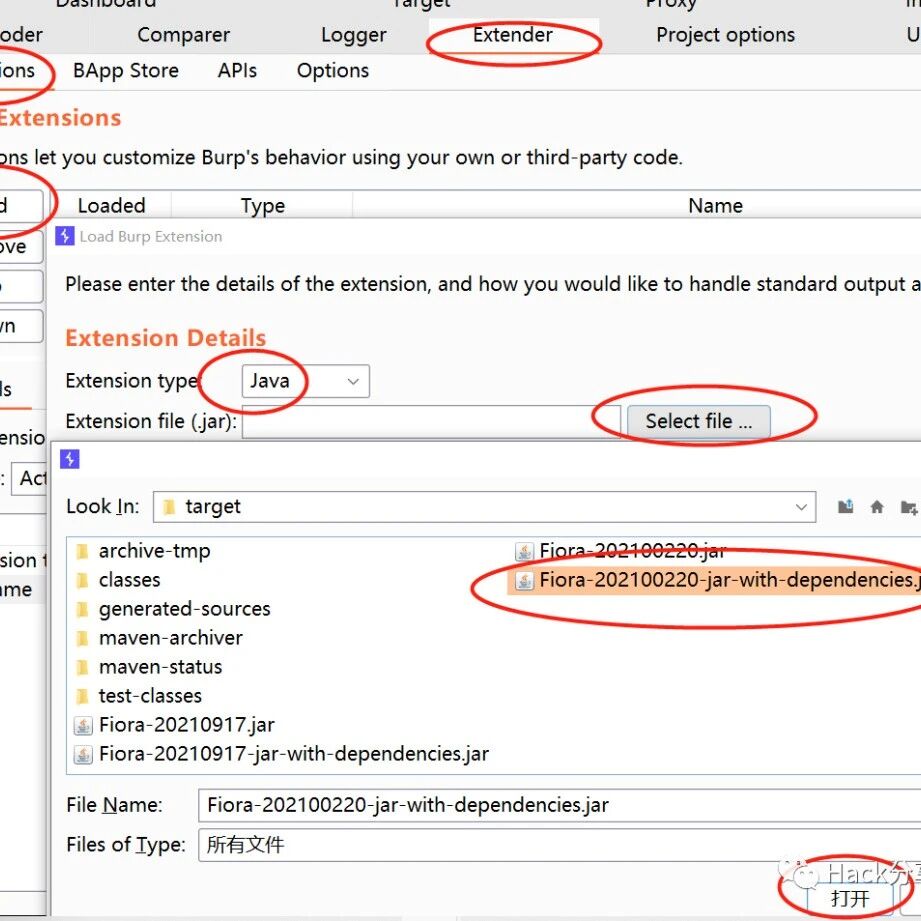This screenshot has width=921, height=921.
Task: Click the Fiora-202100220.jar Java file icon
Action: 524,552
